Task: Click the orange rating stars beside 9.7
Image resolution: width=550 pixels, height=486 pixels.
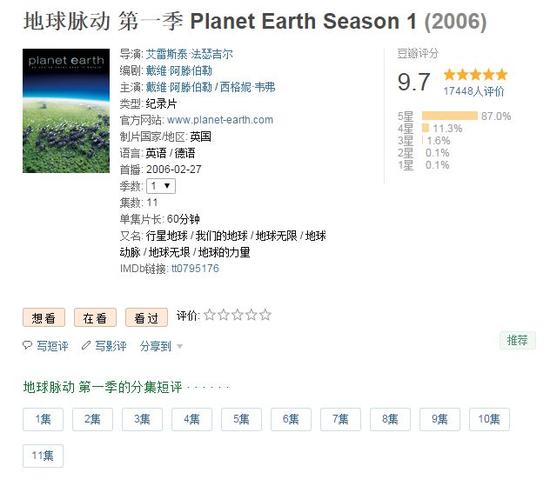Action: [x=476, y=75]
